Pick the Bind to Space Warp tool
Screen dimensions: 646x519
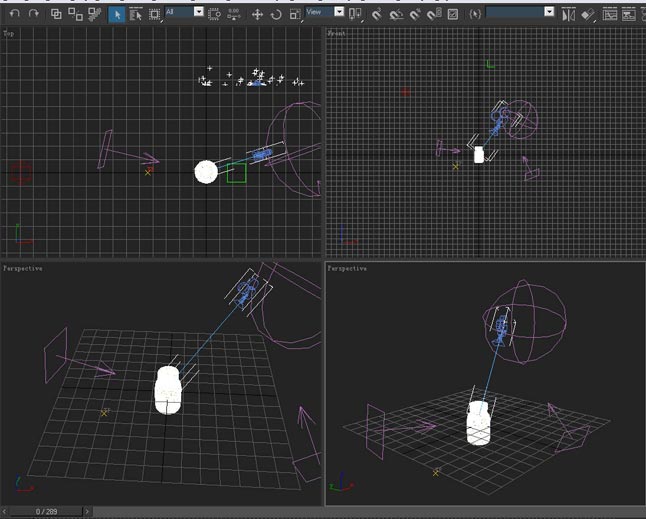[x=95, y=14]
